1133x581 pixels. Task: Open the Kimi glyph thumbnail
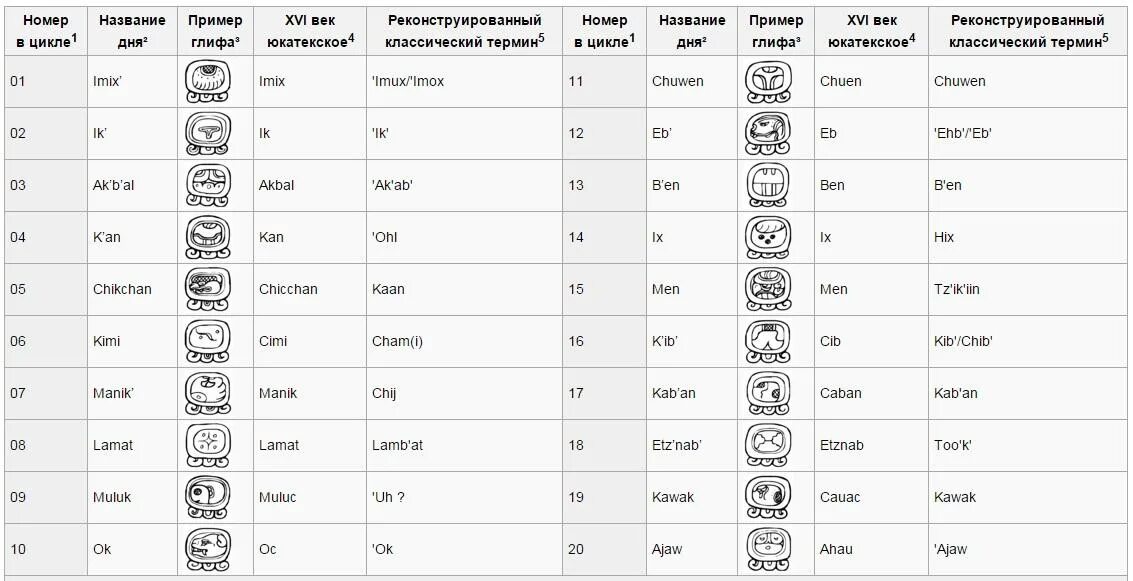(x=207, y=342)
